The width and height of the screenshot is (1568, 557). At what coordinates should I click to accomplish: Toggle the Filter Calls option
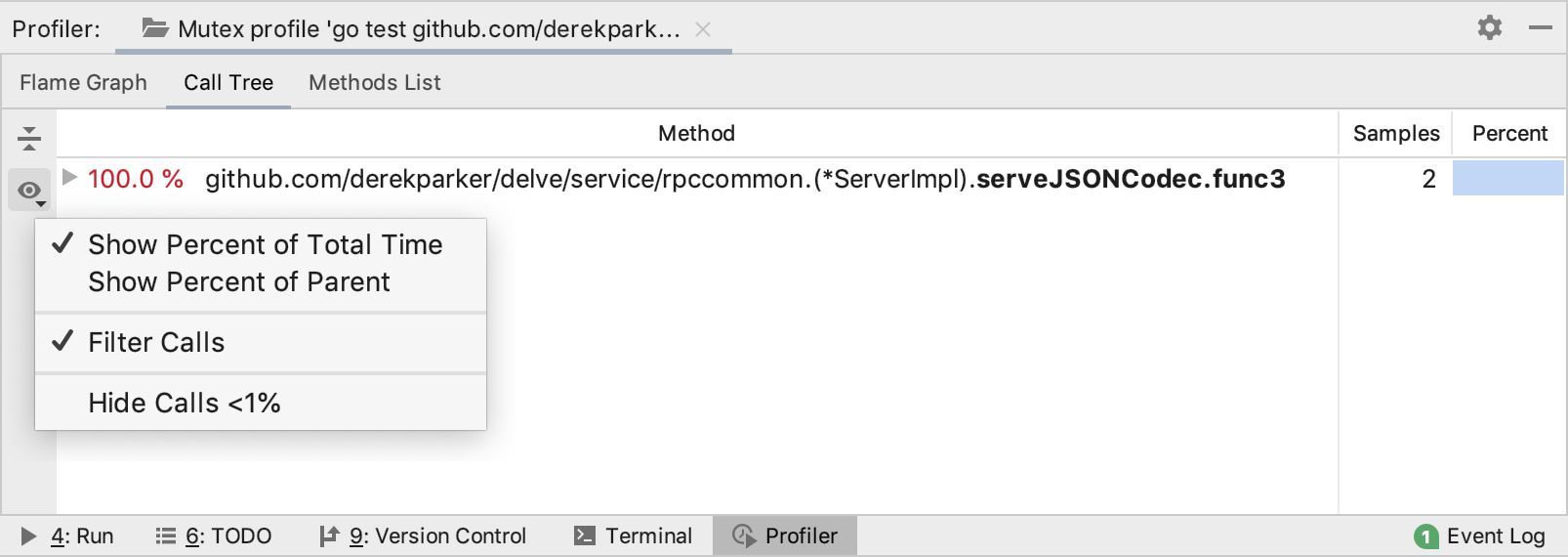point(156,342)
